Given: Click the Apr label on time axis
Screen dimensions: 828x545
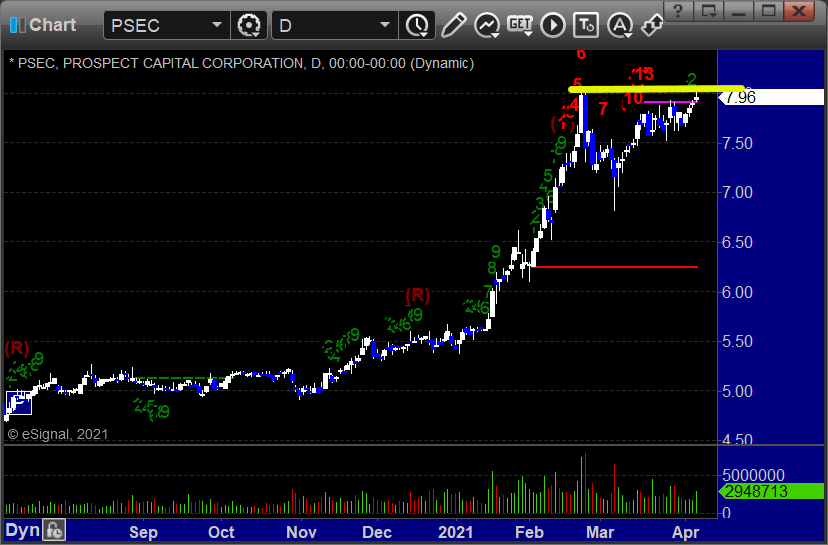Looking at the screenshot, I should [685, 532].
